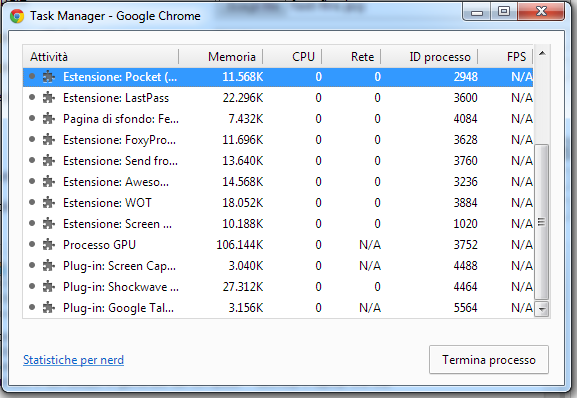The image size is (577, 398).
Task: Click the puzzle icon beside Plug-in: Screen Cap
Action: click(49, 266)
